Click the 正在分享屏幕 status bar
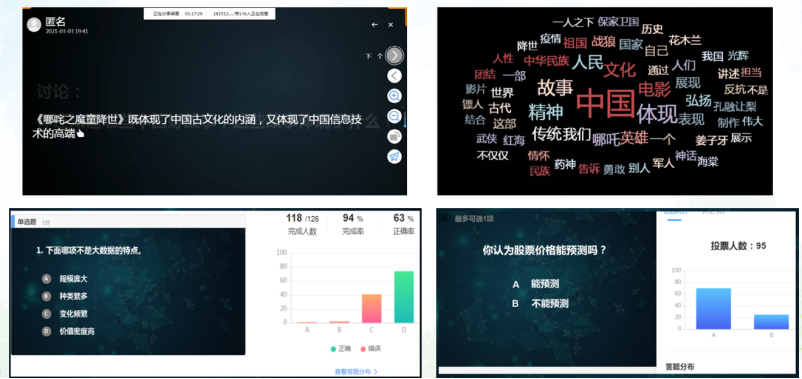 [x=209, y=14]
